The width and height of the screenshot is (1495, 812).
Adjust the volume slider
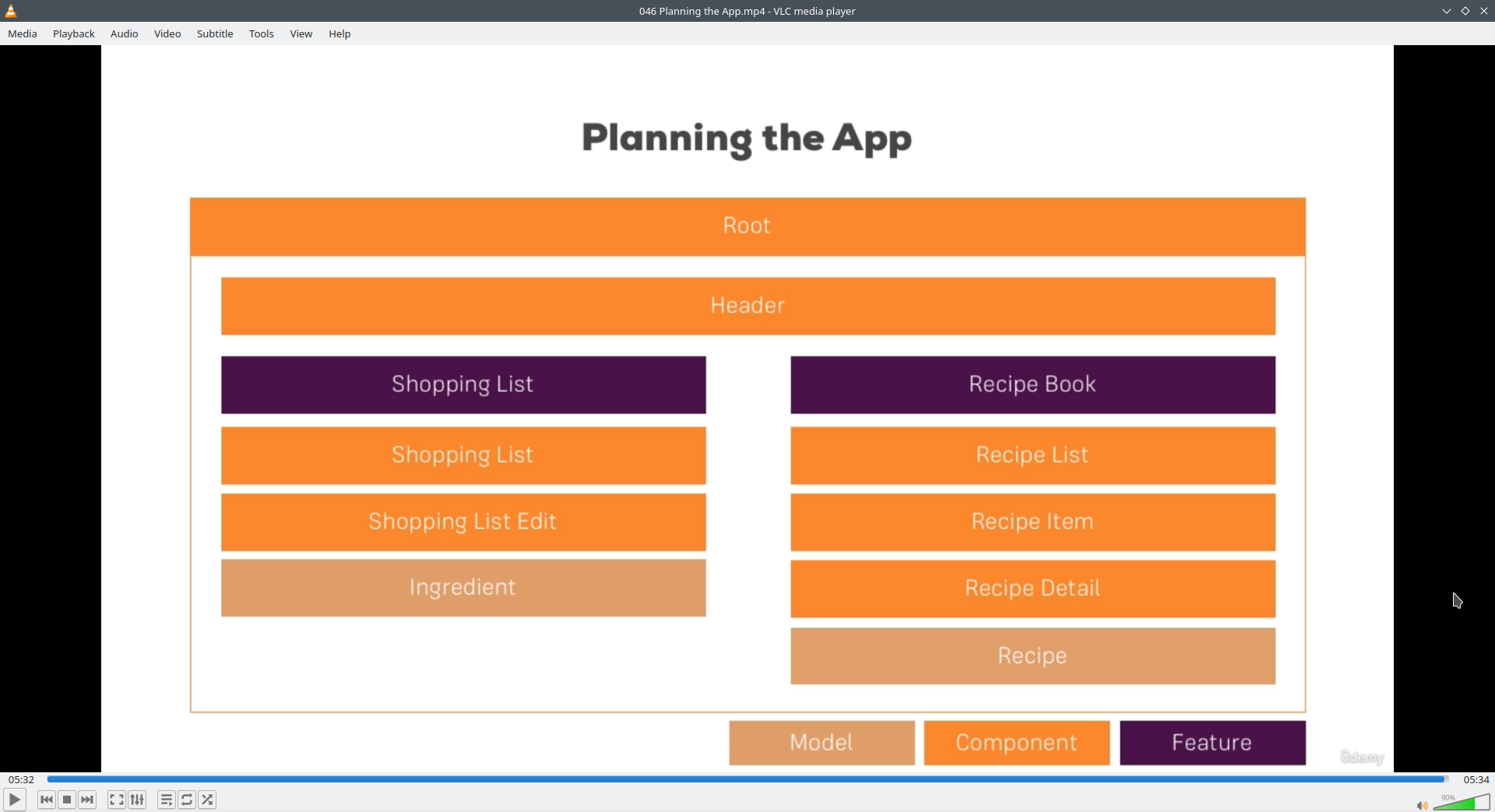1462,803
